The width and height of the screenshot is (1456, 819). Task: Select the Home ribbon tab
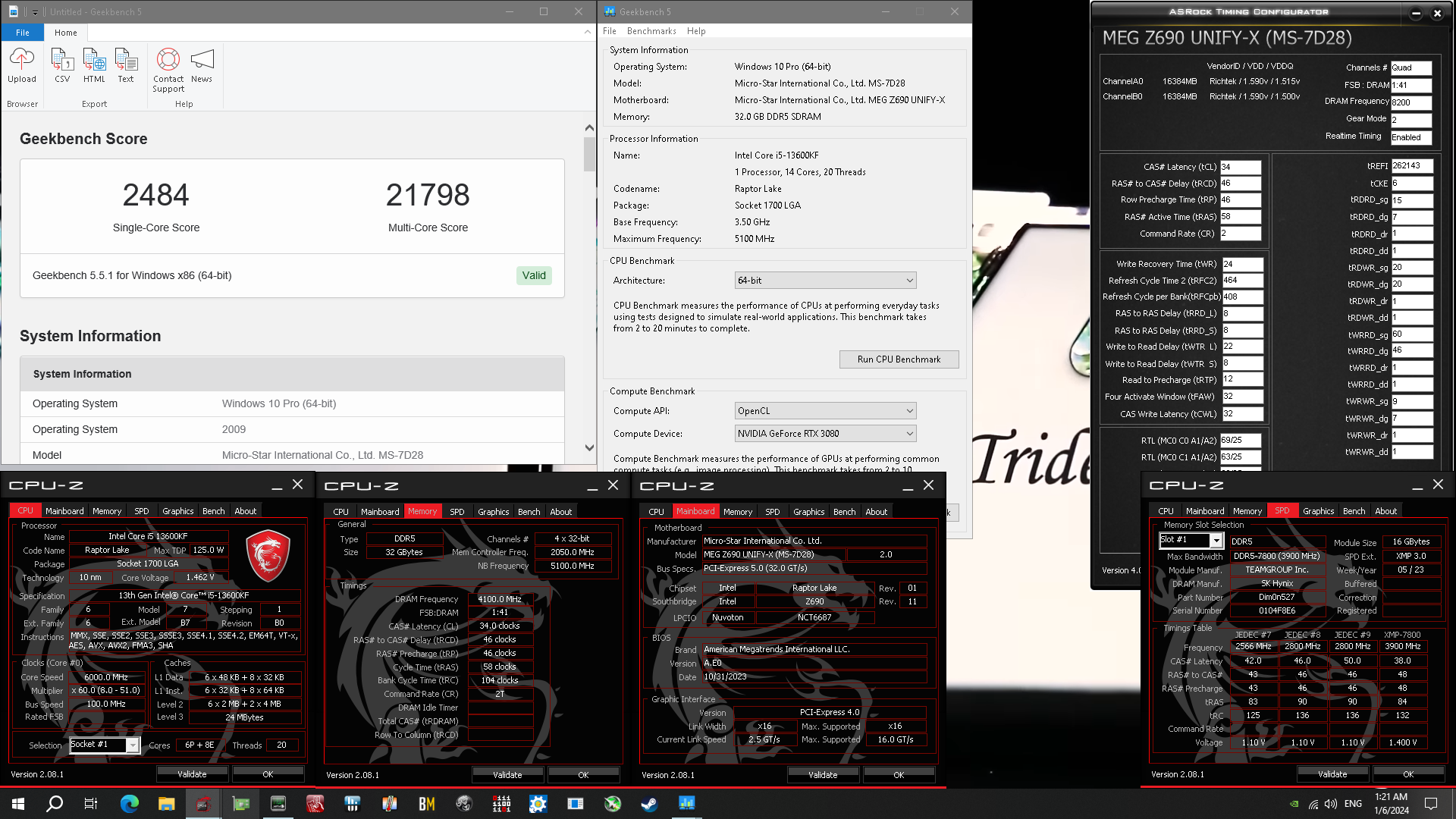pyautogui.click(x=66, y=33)
